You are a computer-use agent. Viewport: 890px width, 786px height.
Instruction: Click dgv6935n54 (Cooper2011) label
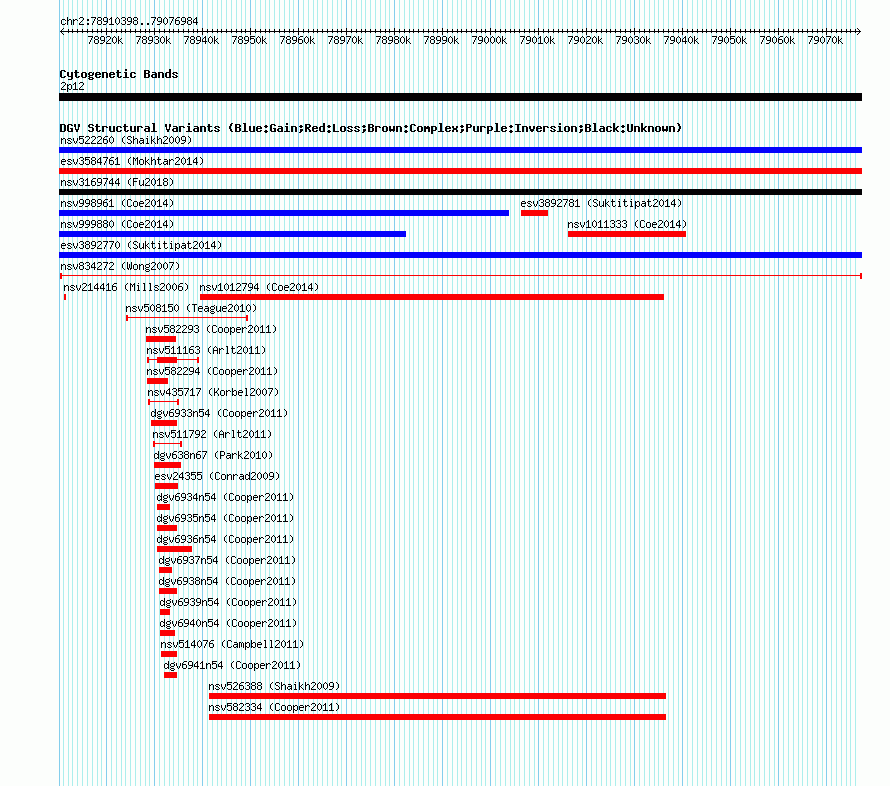click(225, 518)
